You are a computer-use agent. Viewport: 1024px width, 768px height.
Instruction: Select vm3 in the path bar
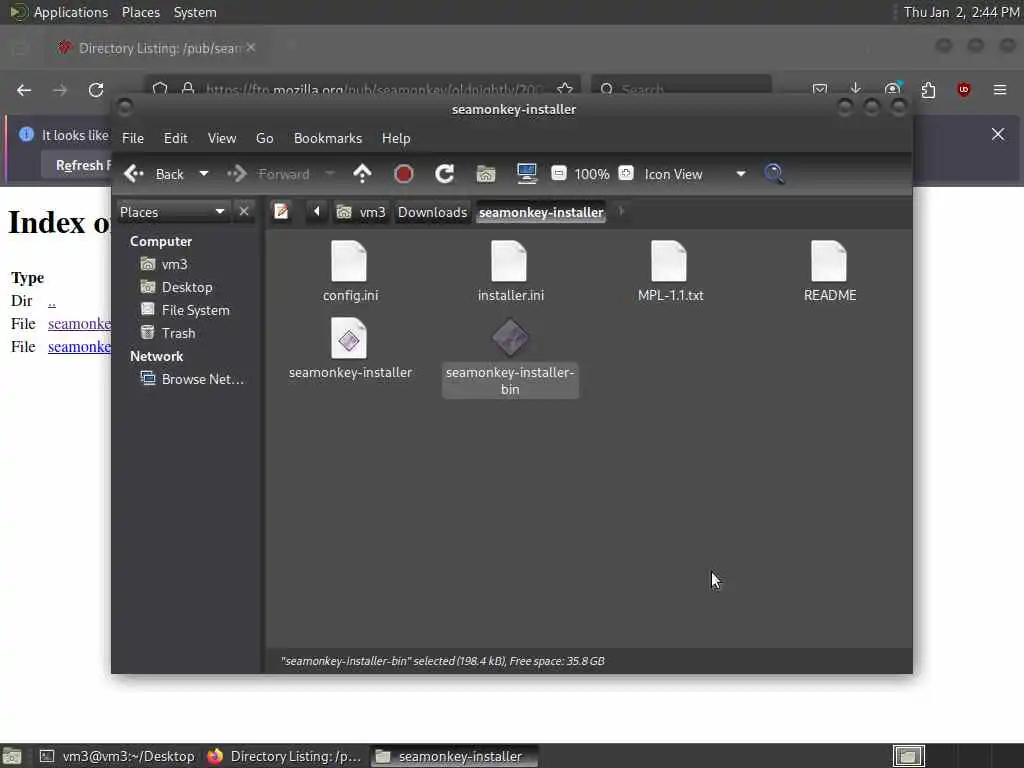(x=361, y=212)
